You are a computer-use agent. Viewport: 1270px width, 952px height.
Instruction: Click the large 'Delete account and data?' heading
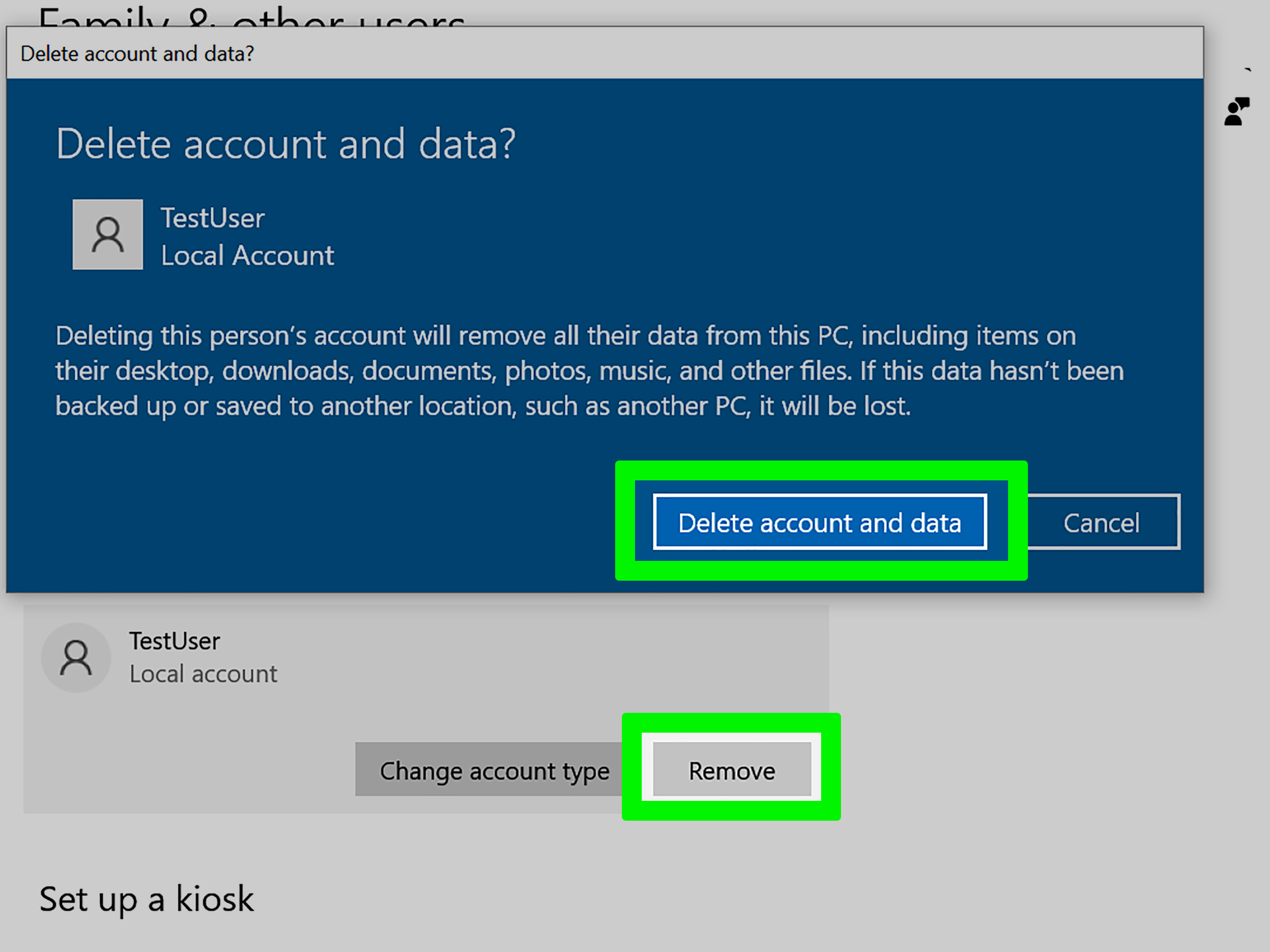tap(286, 144)
